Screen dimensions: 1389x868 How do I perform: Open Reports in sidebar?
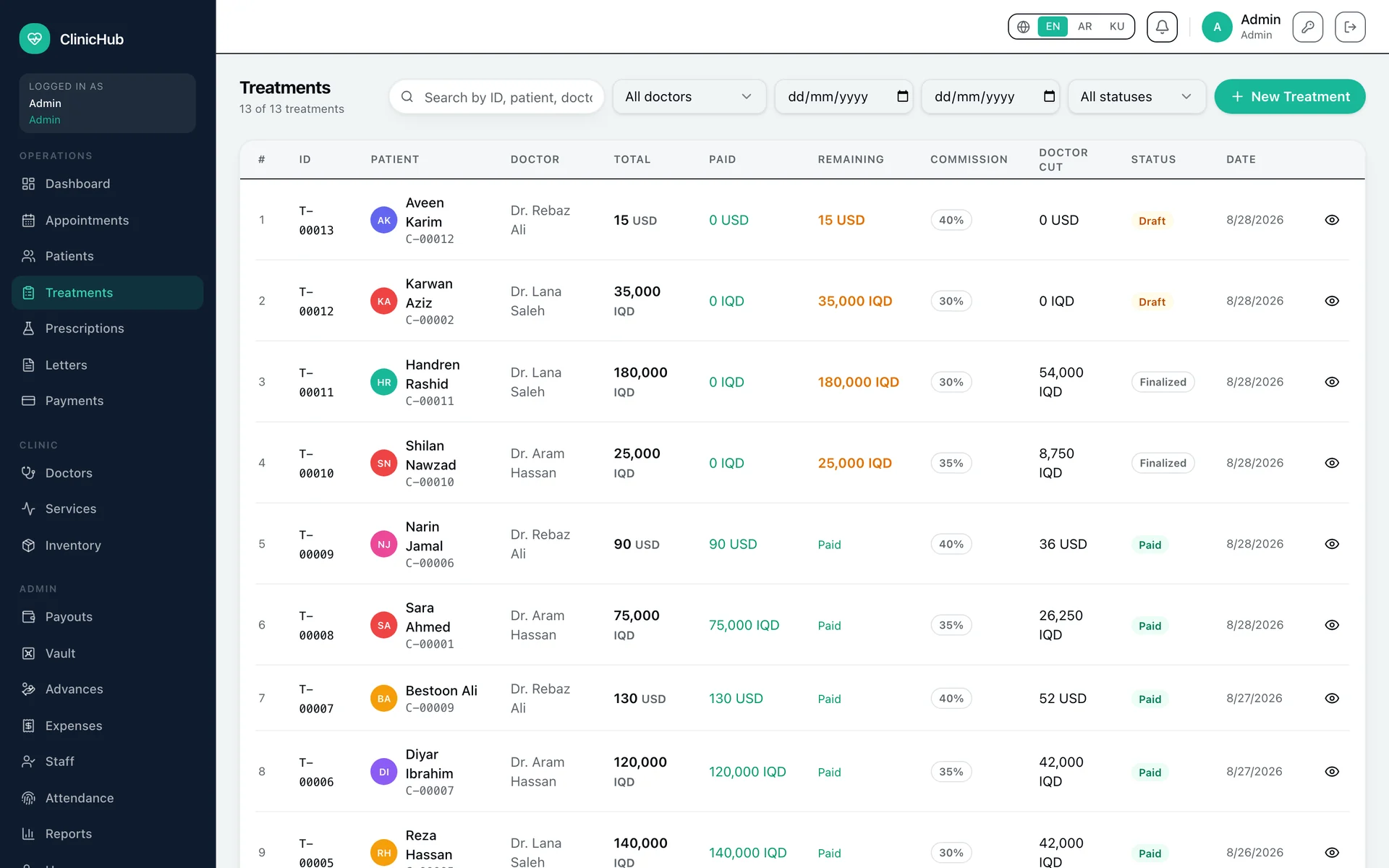coord(107,834)
